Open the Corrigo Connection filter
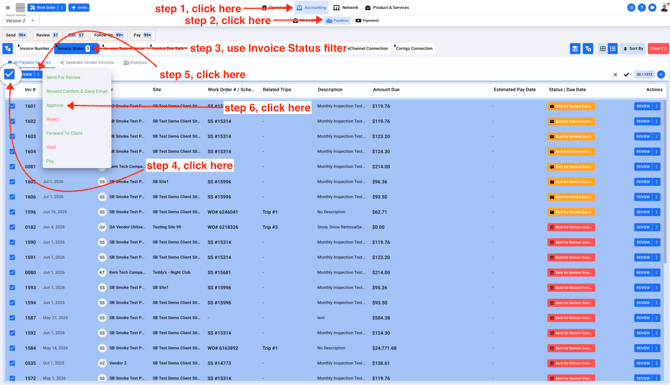Screen dimensions: 670x385 (x=414, y=49)
